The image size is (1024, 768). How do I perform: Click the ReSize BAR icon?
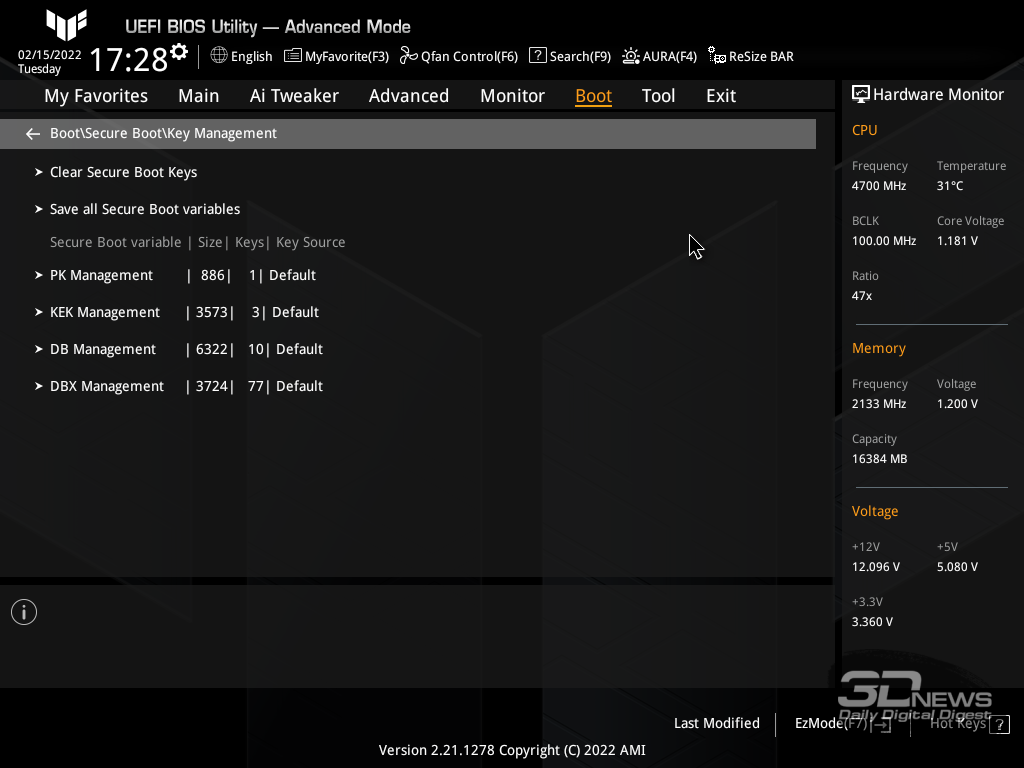(x=716, y=56)
